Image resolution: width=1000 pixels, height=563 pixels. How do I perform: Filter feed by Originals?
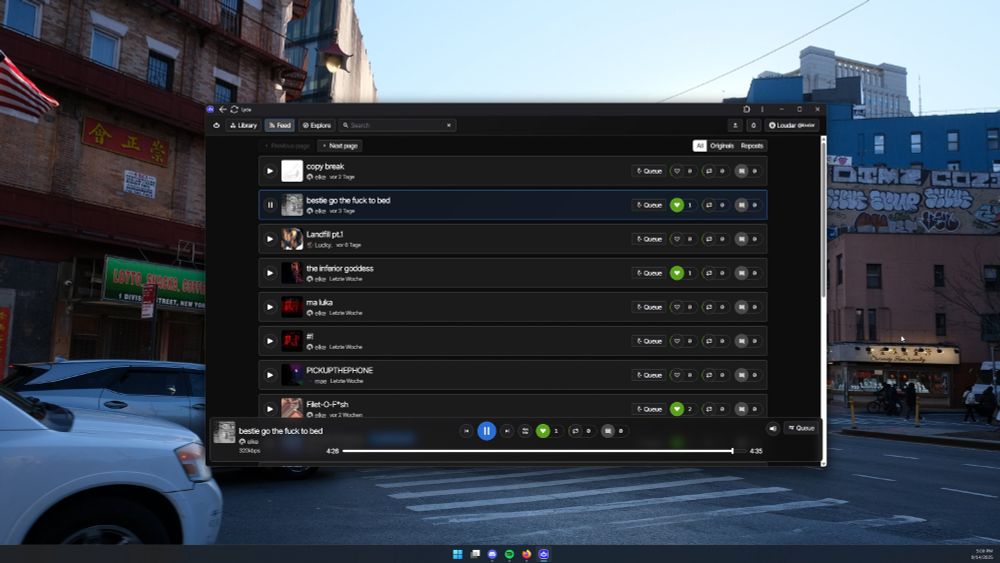coord(722,146)
